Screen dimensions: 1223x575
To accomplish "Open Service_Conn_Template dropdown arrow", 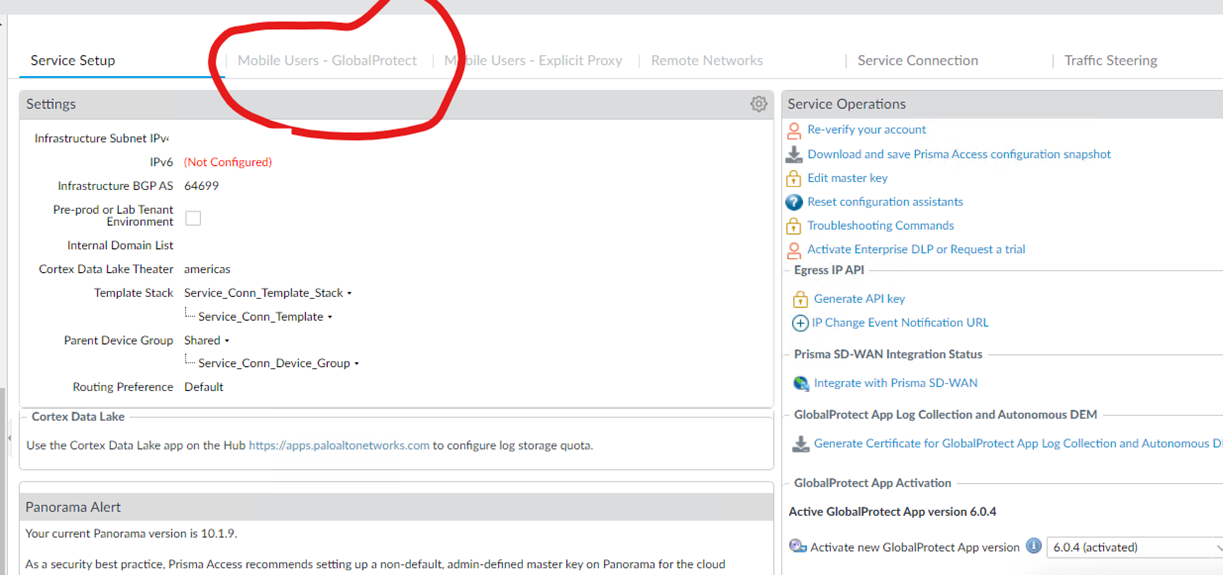I will click(x=330, y=317).
